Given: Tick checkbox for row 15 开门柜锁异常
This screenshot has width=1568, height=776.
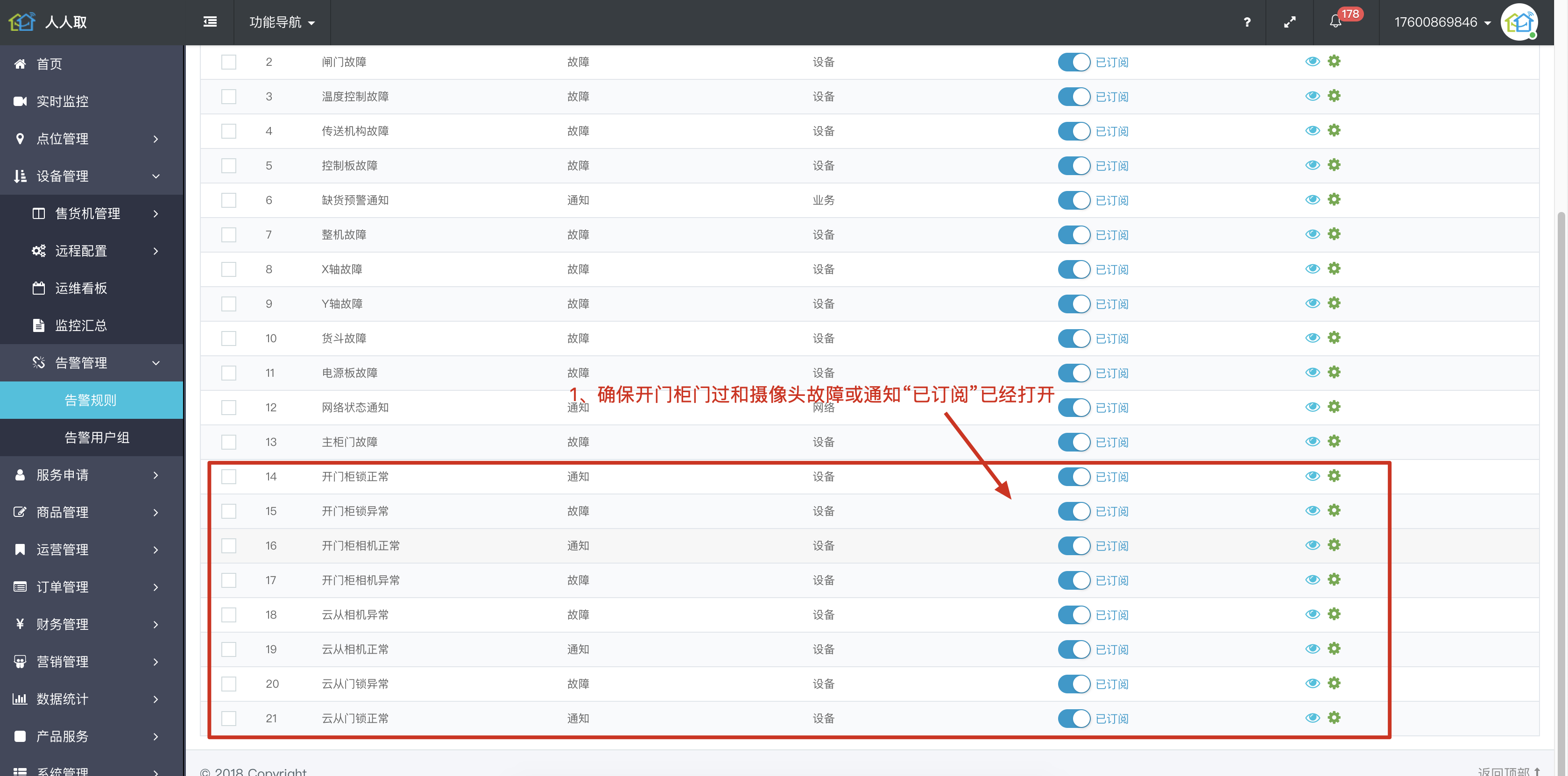Looking at the screenshot, I should (x=229, y=511).
